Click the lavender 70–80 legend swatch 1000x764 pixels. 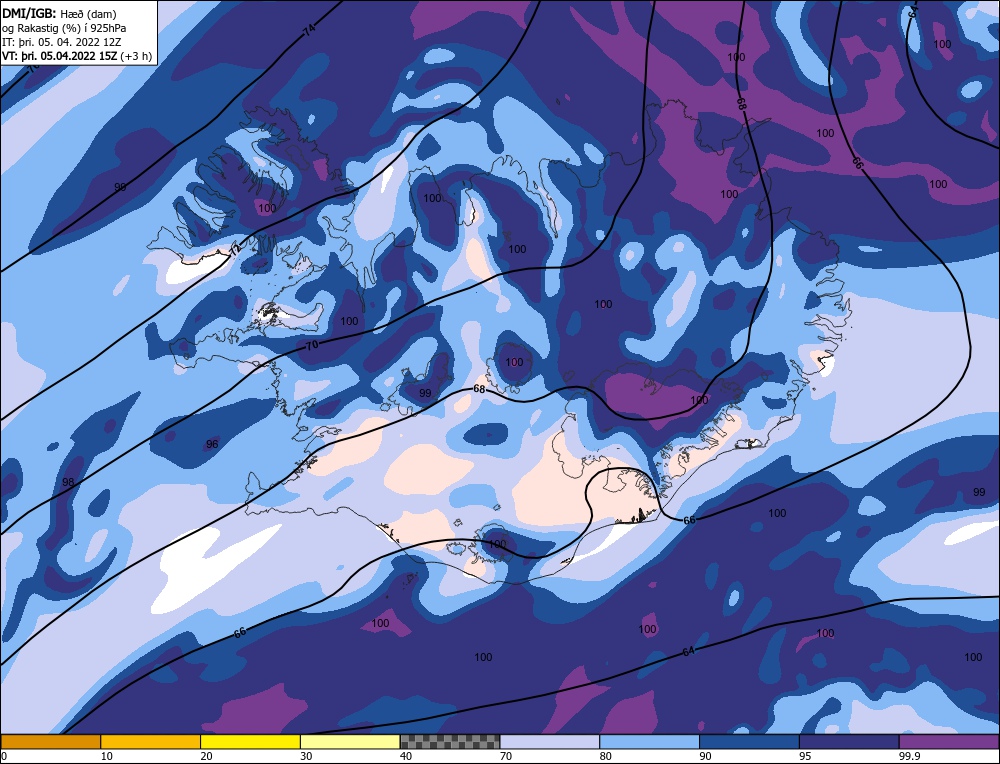click(550, 741)
